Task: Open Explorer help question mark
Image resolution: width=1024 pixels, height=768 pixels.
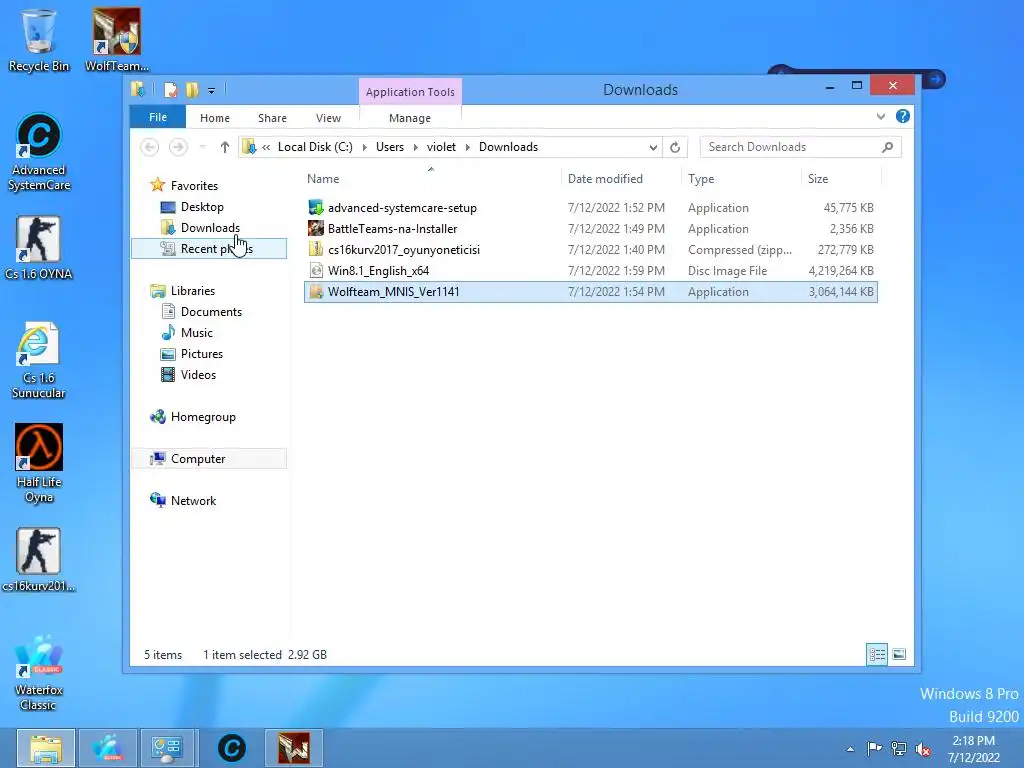Action: 903,116
